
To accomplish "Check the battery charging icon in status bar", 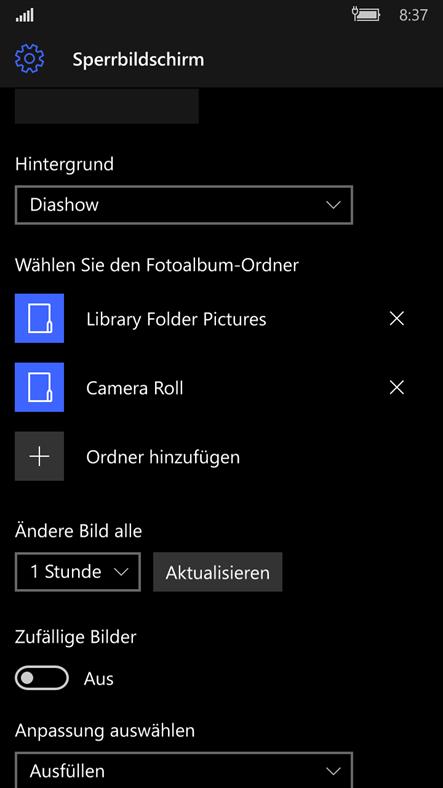I will coord(366,14).
